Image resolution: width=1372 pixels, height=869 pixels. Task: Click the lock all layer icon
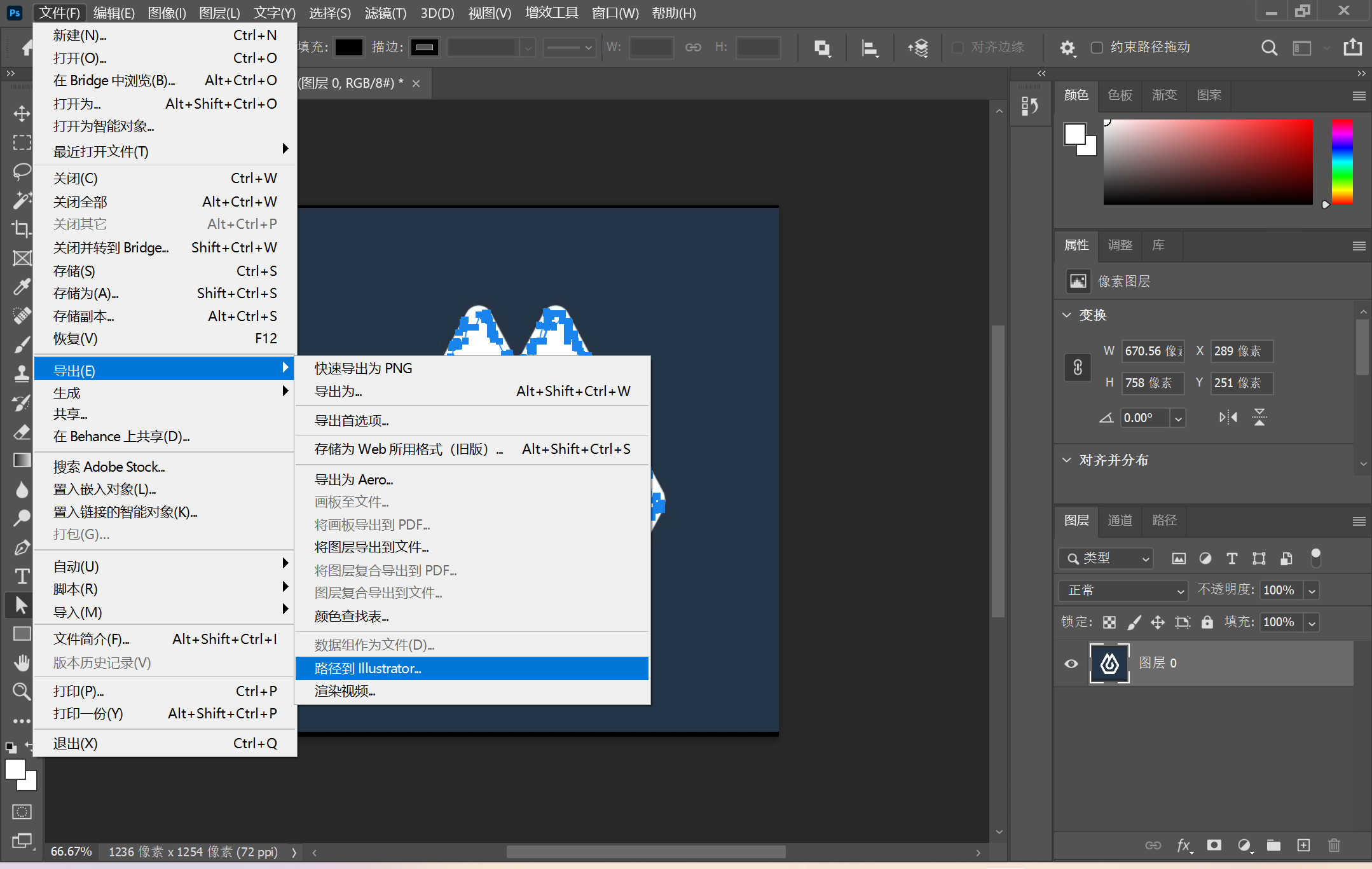tap(1207, 622)
